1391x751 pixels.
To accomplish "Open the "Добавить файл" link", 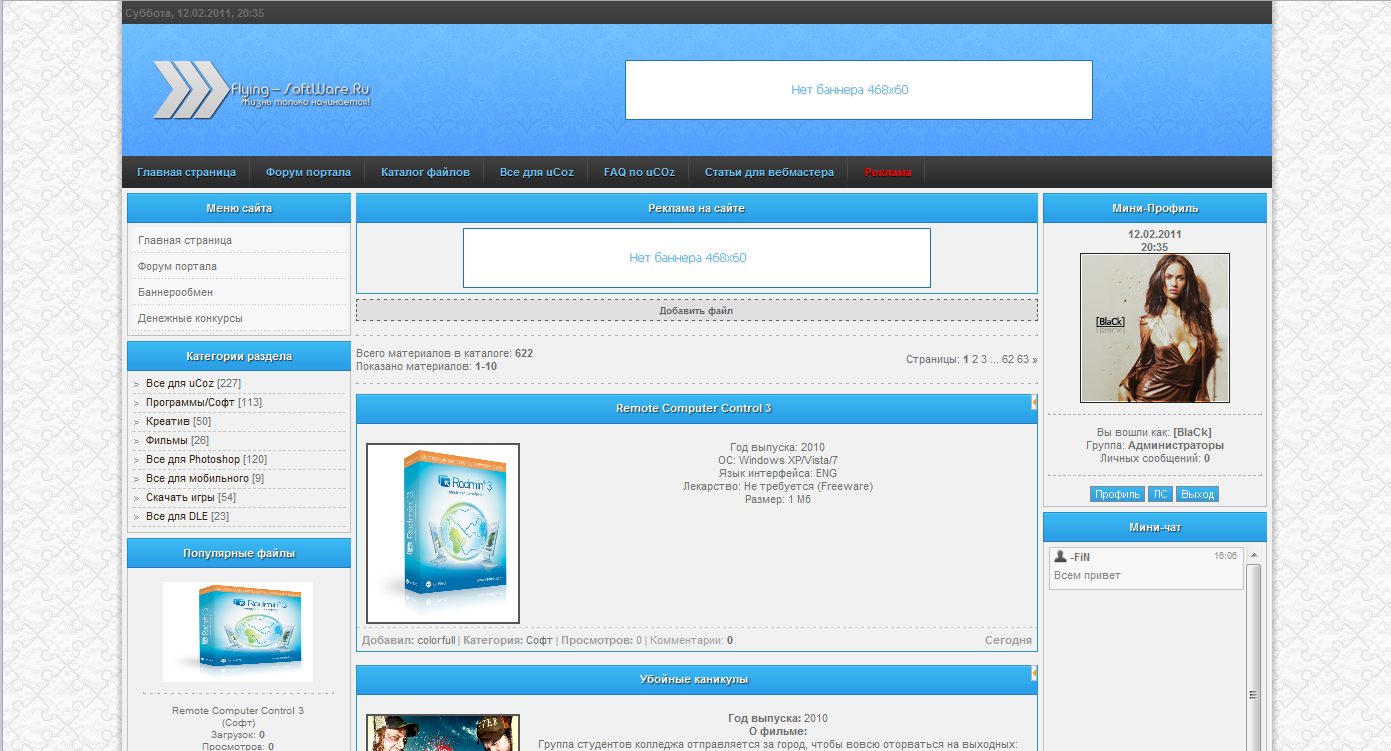I will [697, 310].
